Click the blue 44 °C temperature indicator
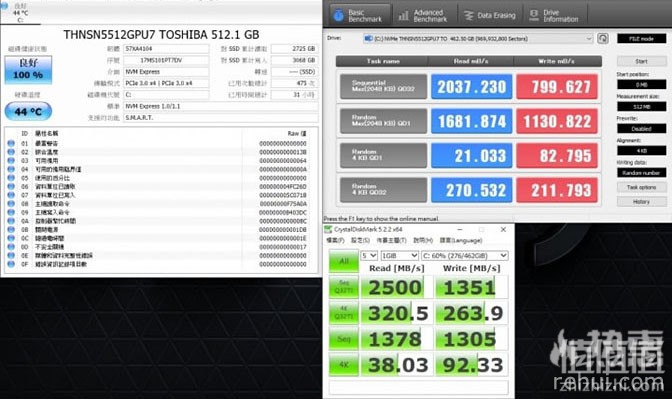672x399 pixels. [x=28, y=111]
